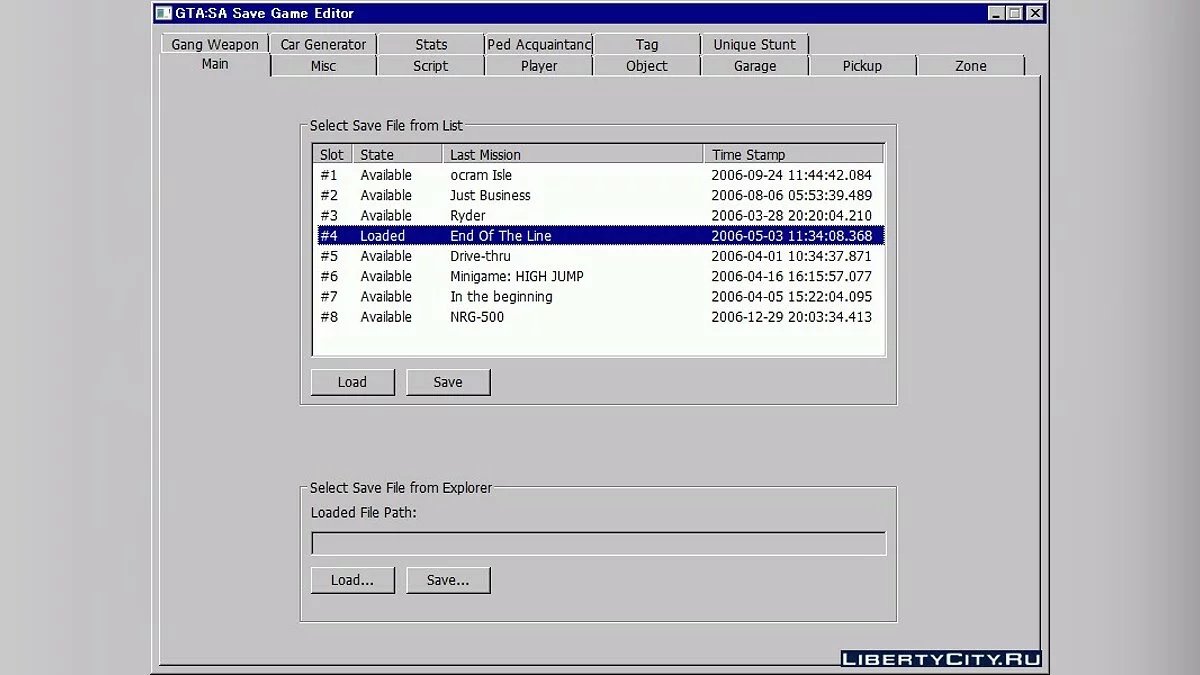Viewport: 1200px width, 675px height.
Task: Select row 'Minigame: HIGH JUMP'
Action: tap(599, 276)
